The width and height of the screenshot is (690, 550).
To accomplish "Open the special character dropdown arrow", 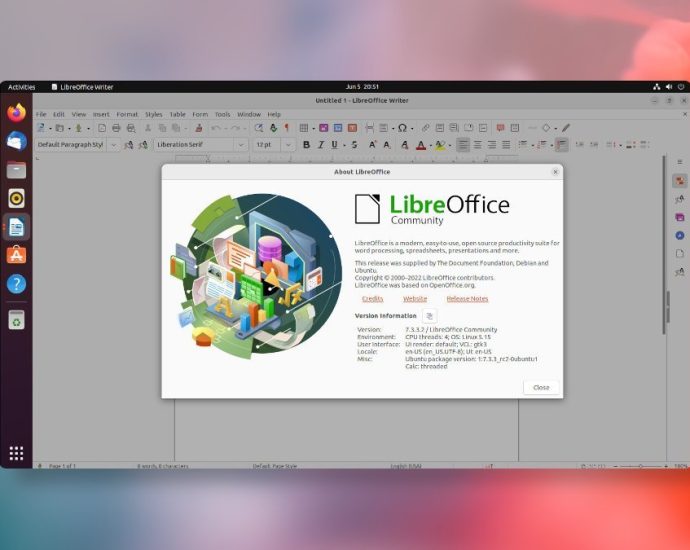I will tap(412, 128).
